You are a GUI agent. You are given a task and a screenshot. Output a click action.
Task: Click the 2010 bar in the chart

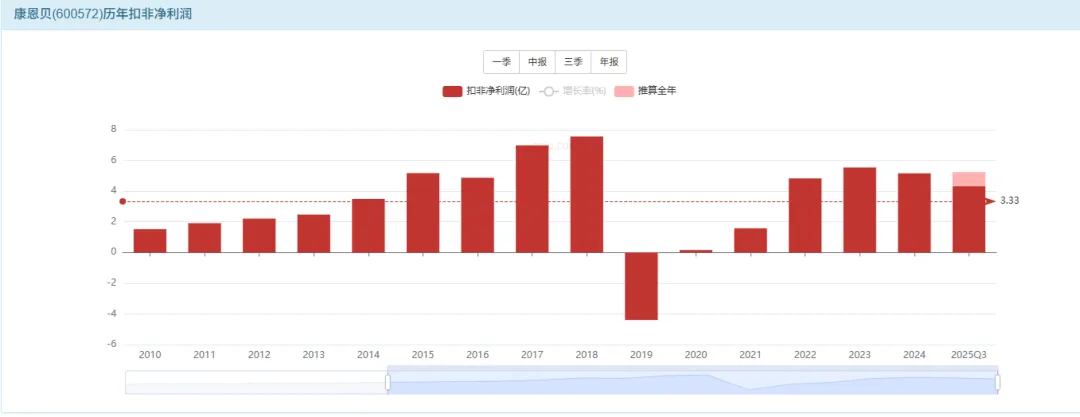pos(149,241)
